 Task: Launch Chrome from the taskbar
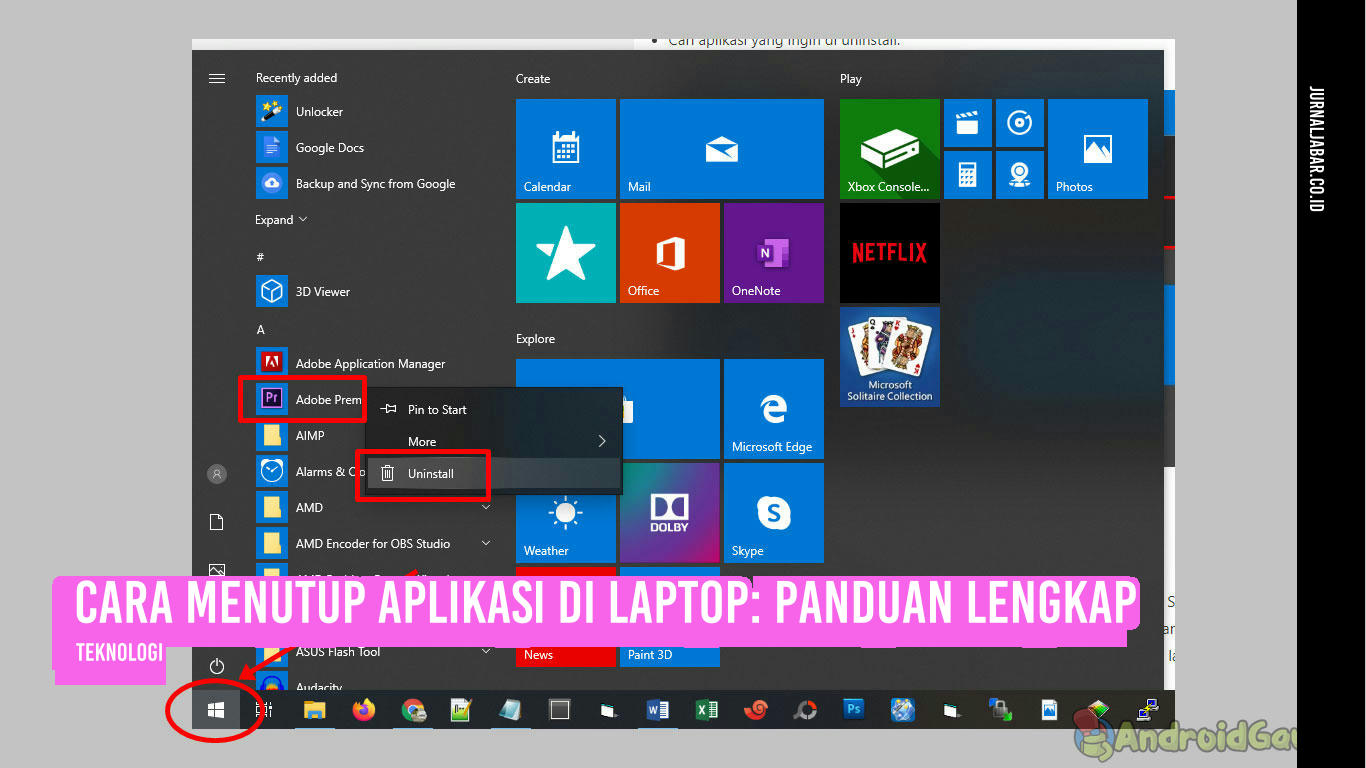point(413,710)
